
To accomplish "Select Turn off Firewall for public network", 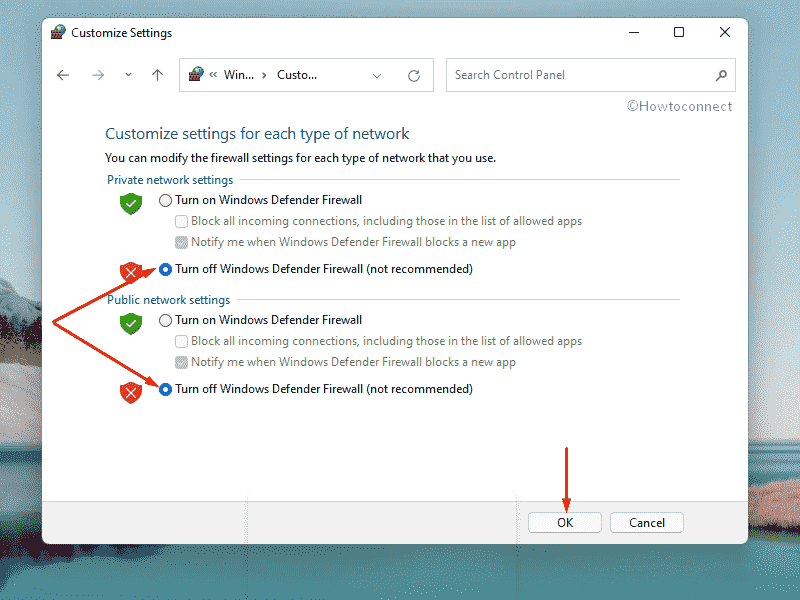I will point(165,389).
